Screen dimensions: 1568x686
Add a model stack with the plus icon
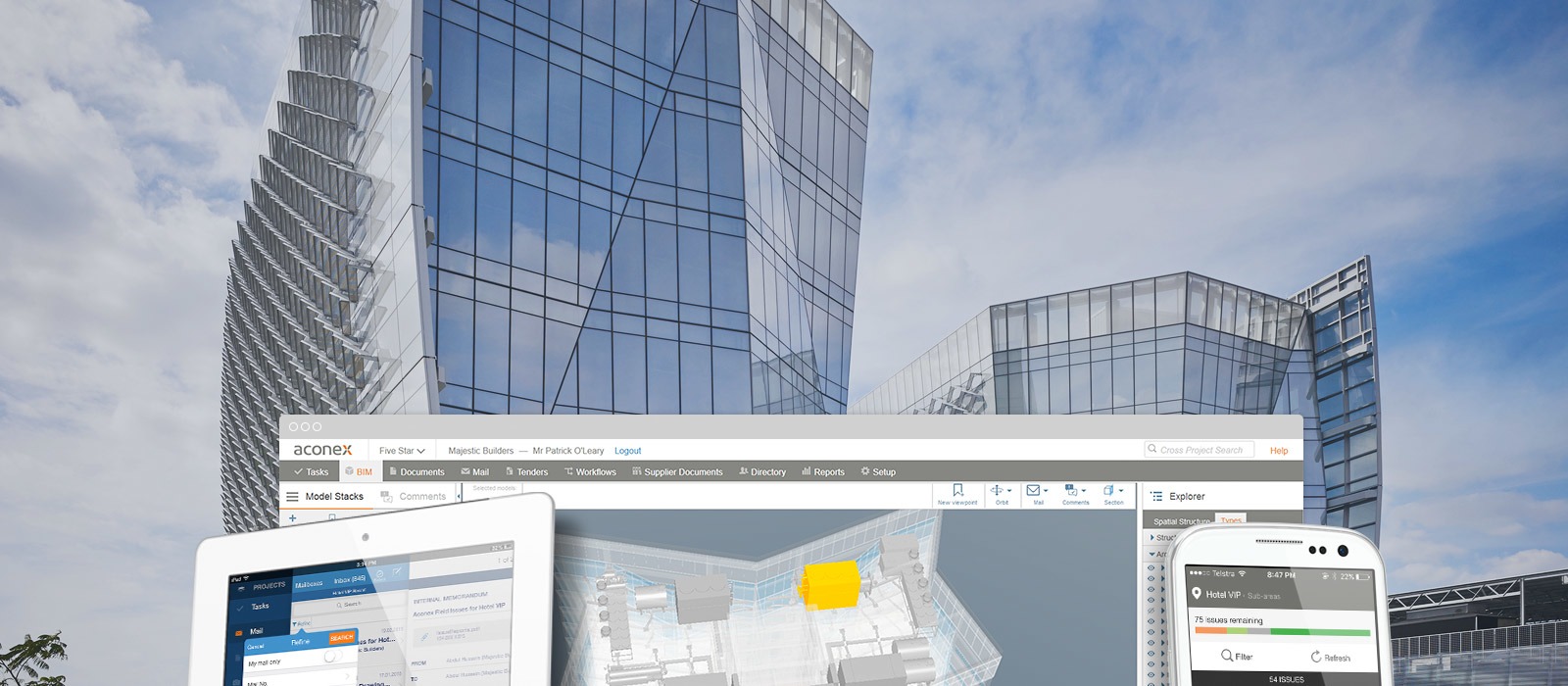click(292, 517)
